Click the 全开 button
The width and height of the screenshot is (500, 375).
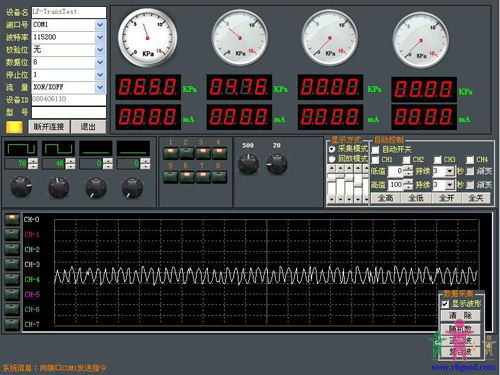(446, 198)
